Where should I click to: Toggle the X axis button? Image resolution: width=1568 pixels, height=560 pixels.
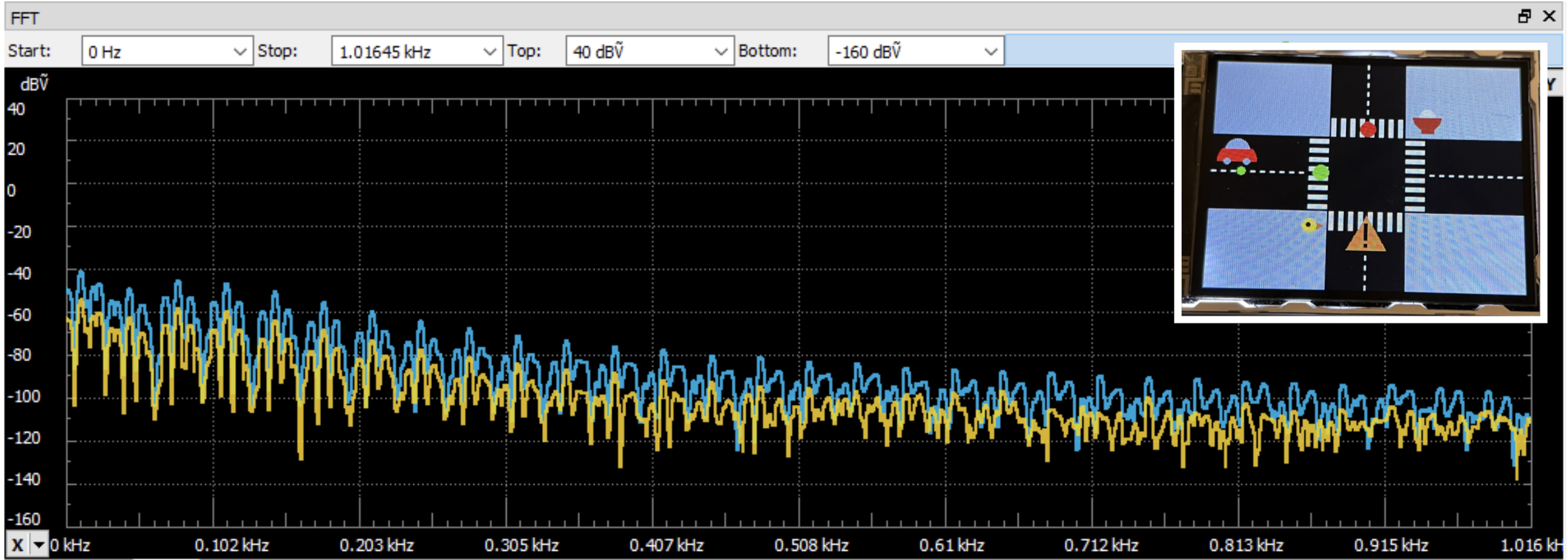click(18, 545)
